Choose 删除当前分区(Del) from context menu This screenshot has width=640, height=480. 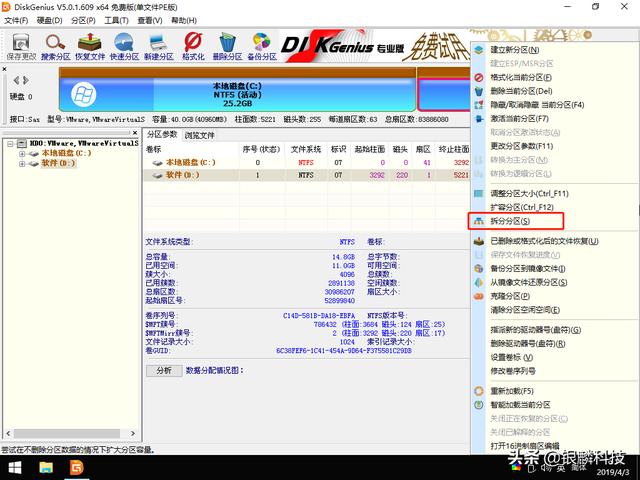click(x=554, y=91)
